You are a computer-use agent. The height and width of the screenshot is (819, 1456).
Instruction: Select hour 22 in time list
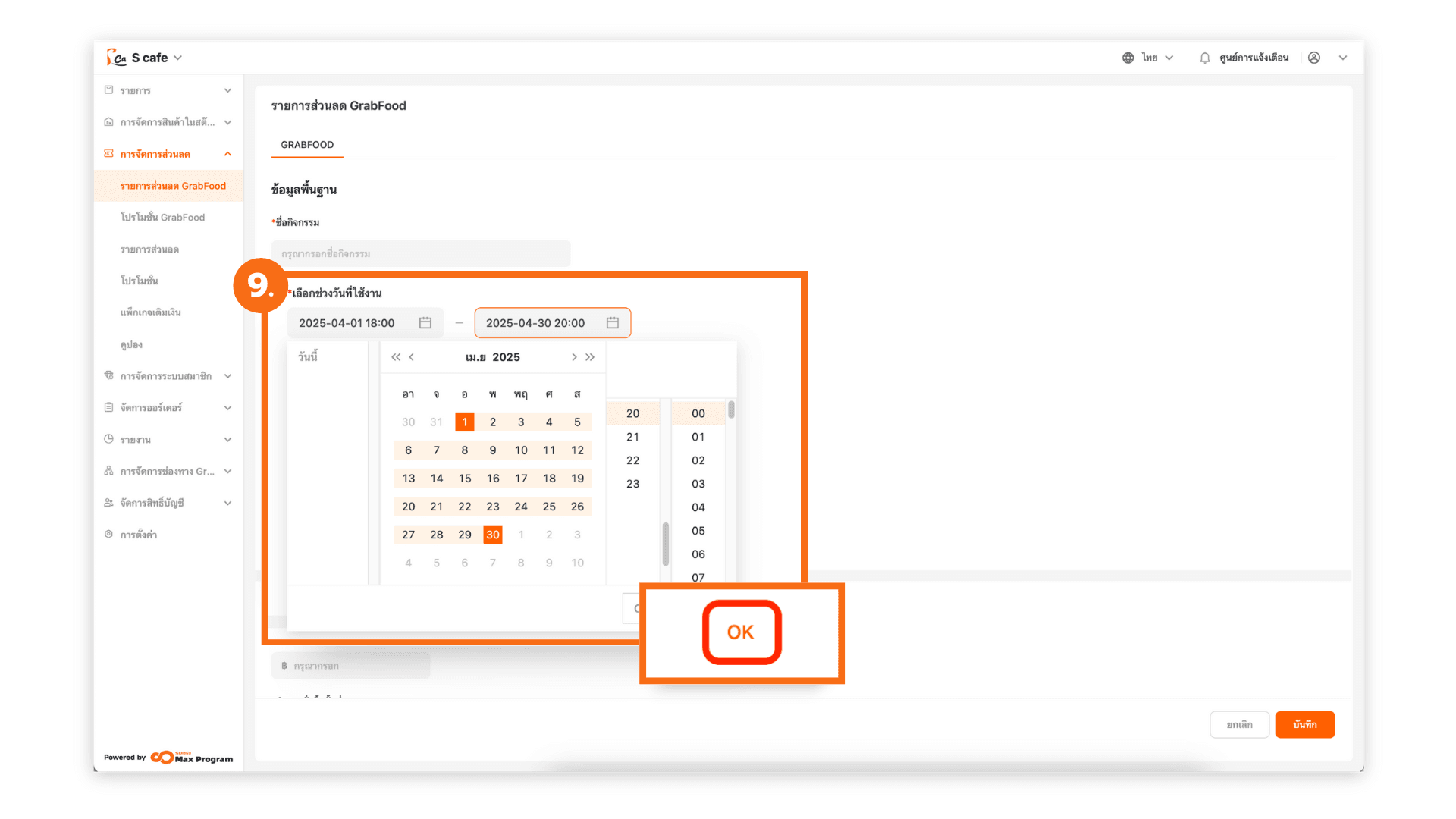(x=632, y=460)
